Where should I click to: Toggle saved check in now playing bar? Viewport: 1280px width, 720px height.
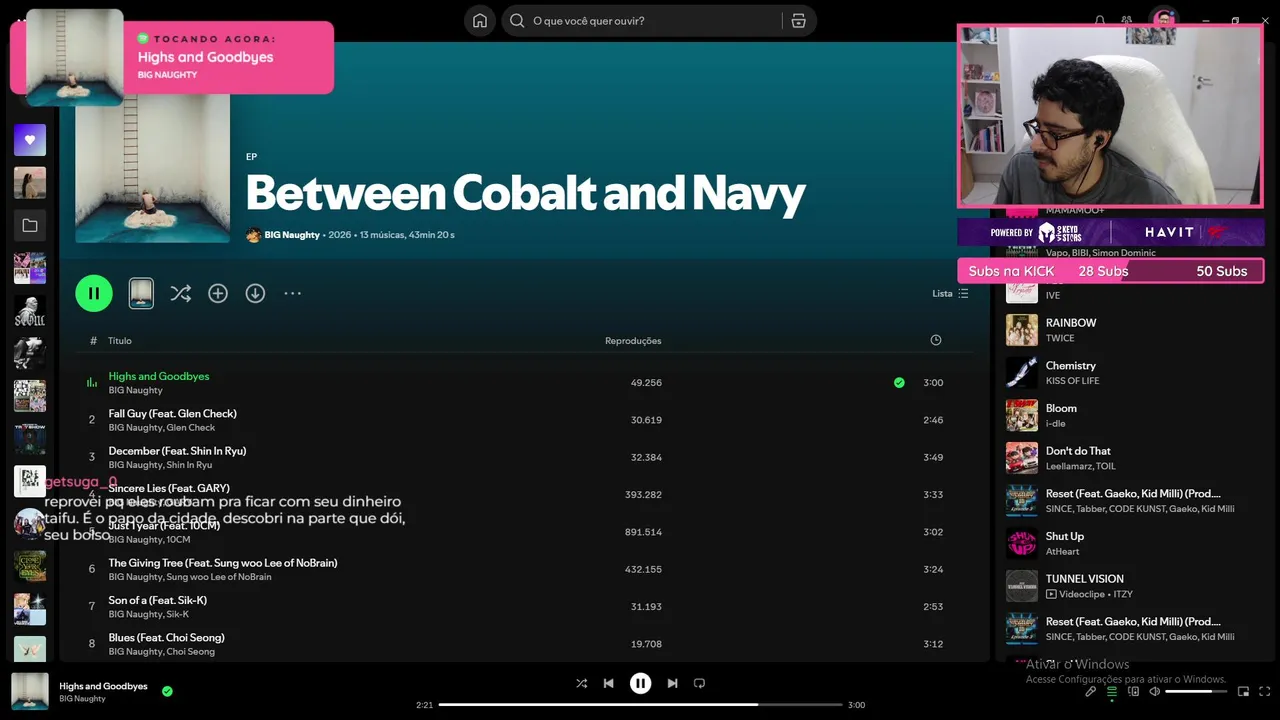point(167,691)
